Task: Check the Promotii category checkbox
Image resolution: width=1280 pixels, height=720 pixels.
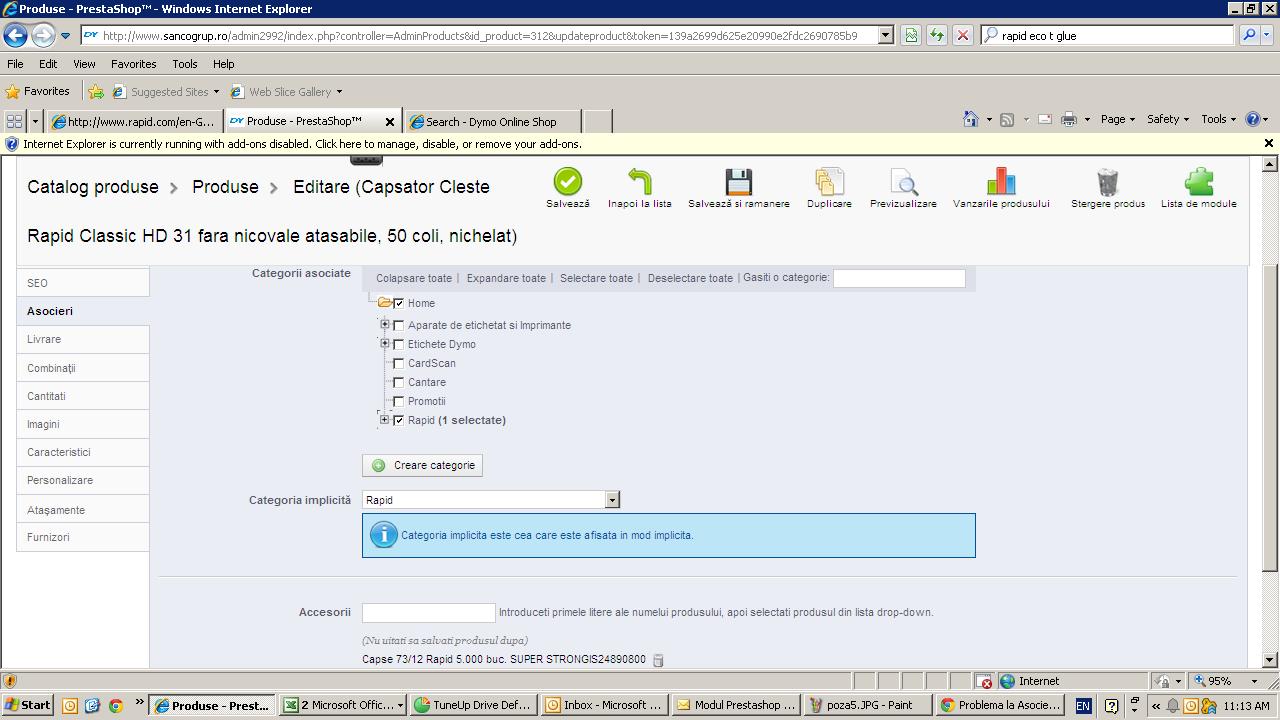Action: click(399, 401)
